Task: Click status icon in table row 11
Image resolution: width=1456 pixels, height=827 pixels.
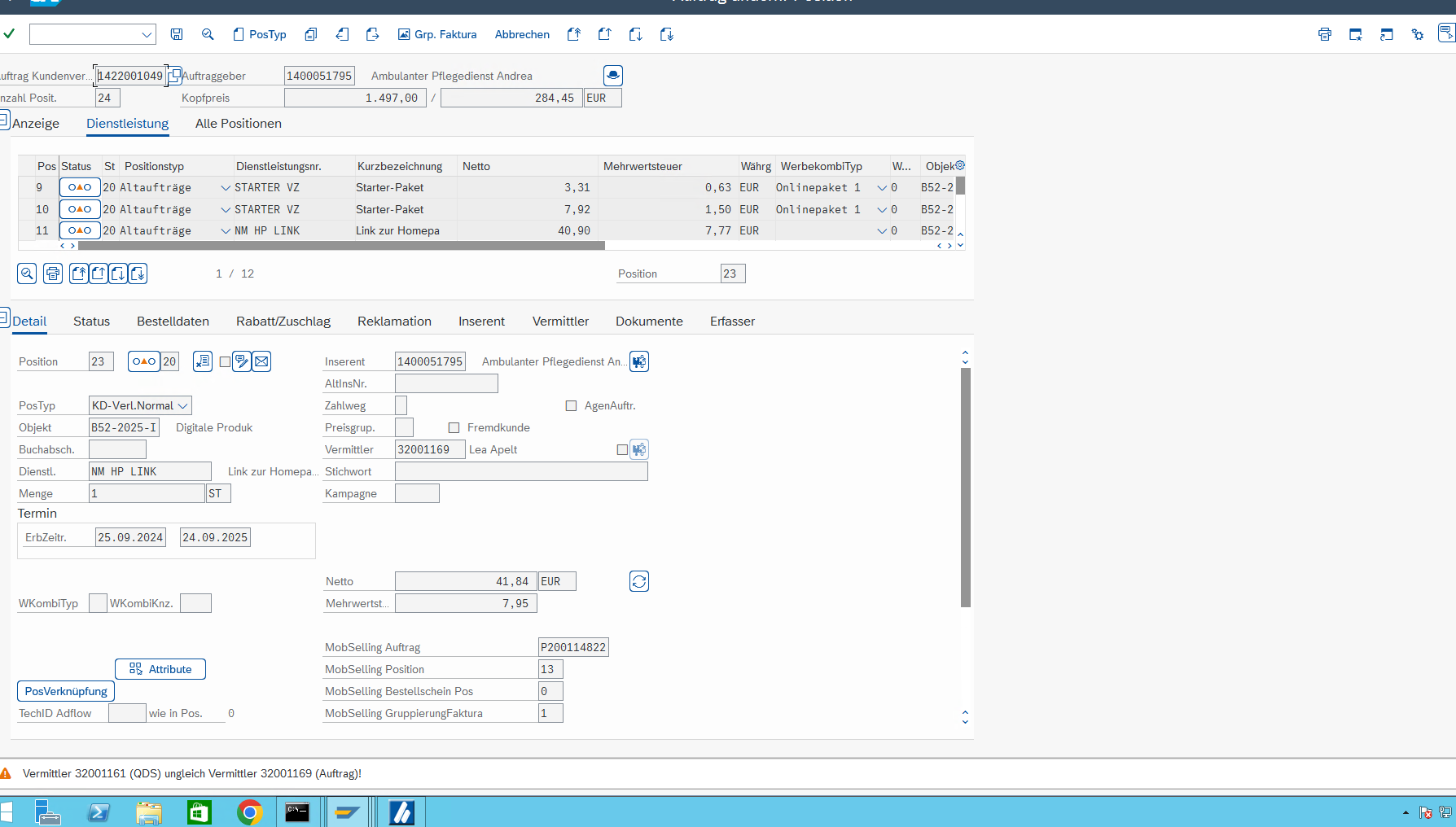Action: coord(80,230)
